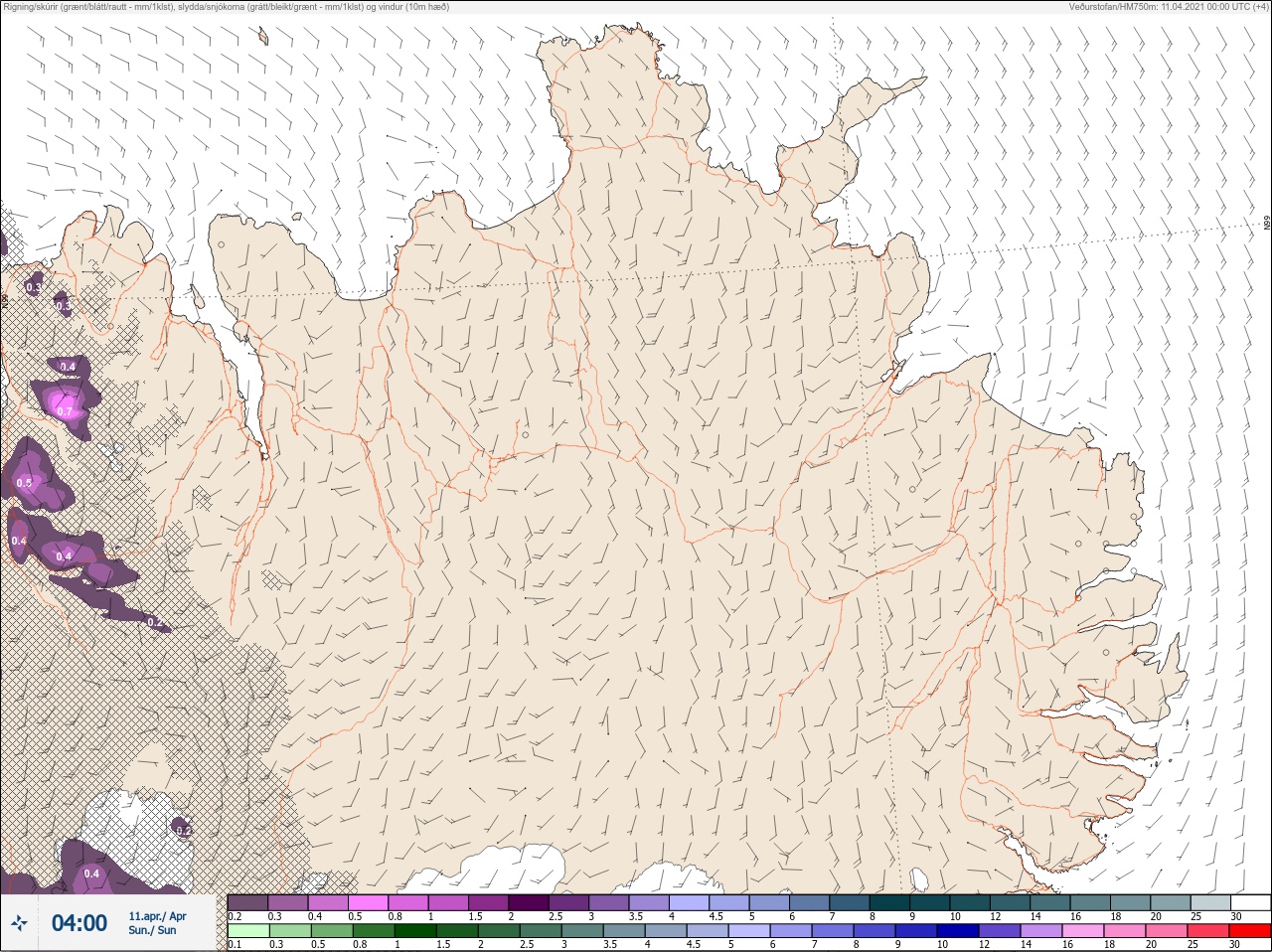1272x952 pixels.
Task: Click the 'Sun./ Sun' weekday text
Action: pos(152,930)
